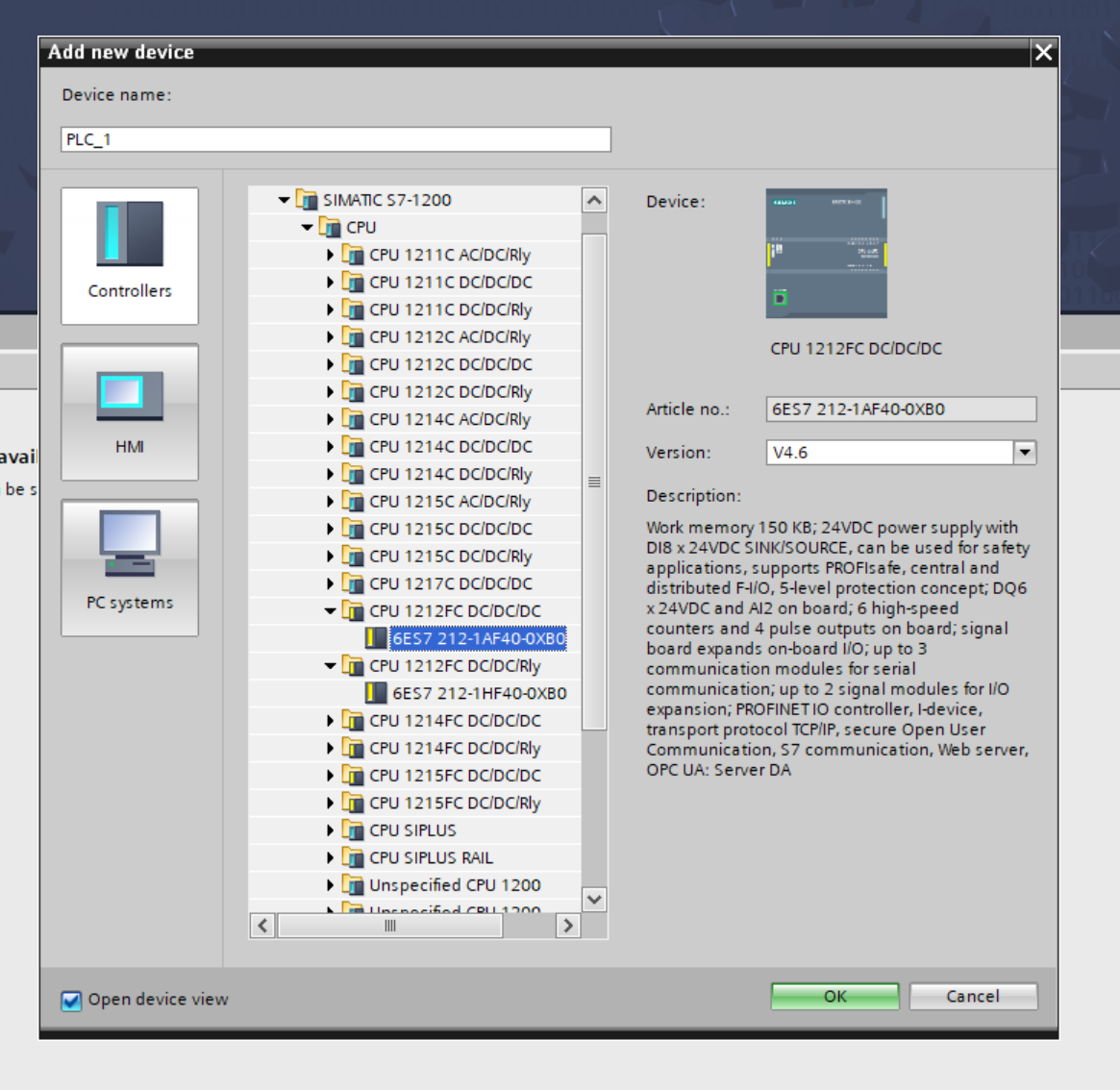Select the CPU 1215C DC/DC/DC label
Image resolution: width=1120 pixels, height=1090 pixels.
pos(451,529)
